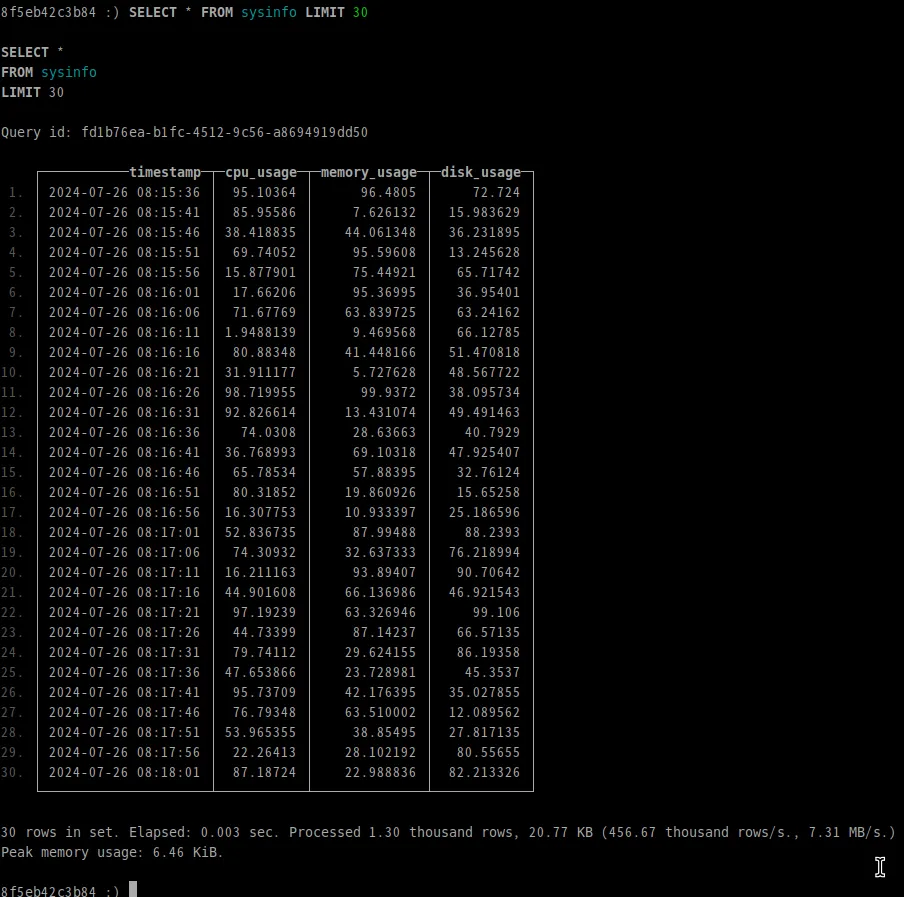Select the cpu_usage column header
904x897 pixels.
261,172
